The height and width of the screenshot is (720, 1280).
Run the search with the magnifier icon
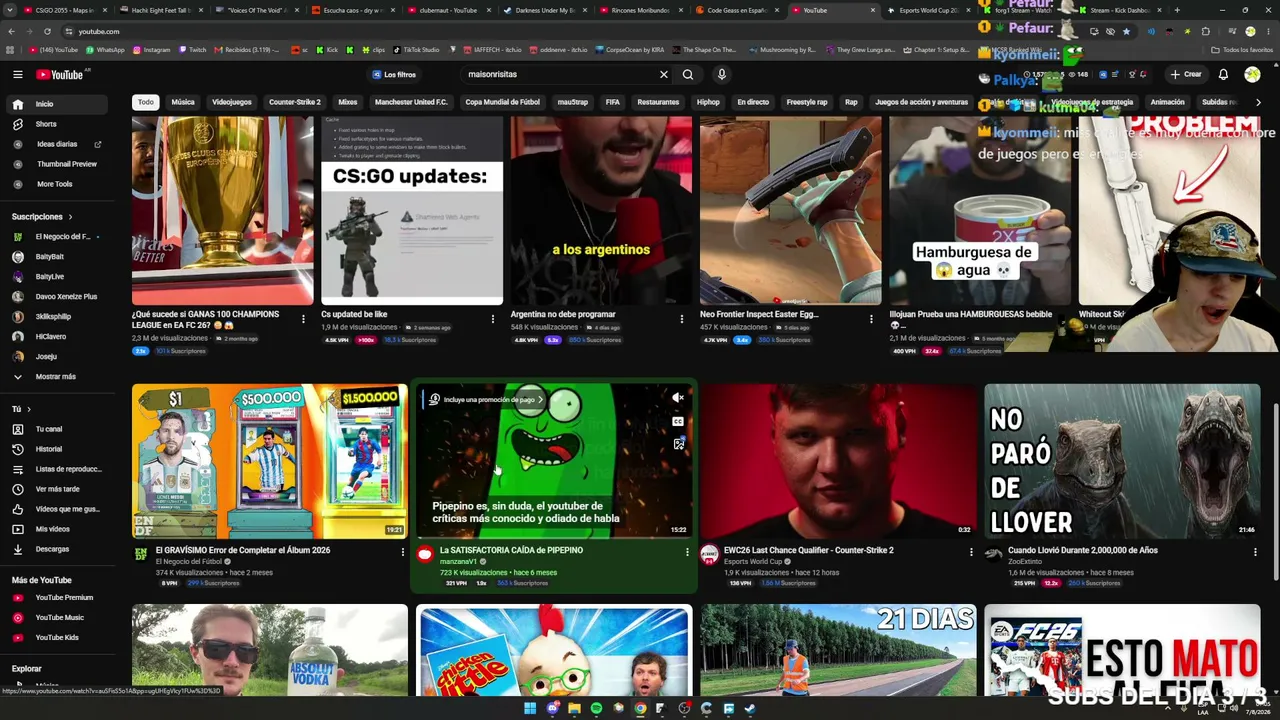pos(688,74)
